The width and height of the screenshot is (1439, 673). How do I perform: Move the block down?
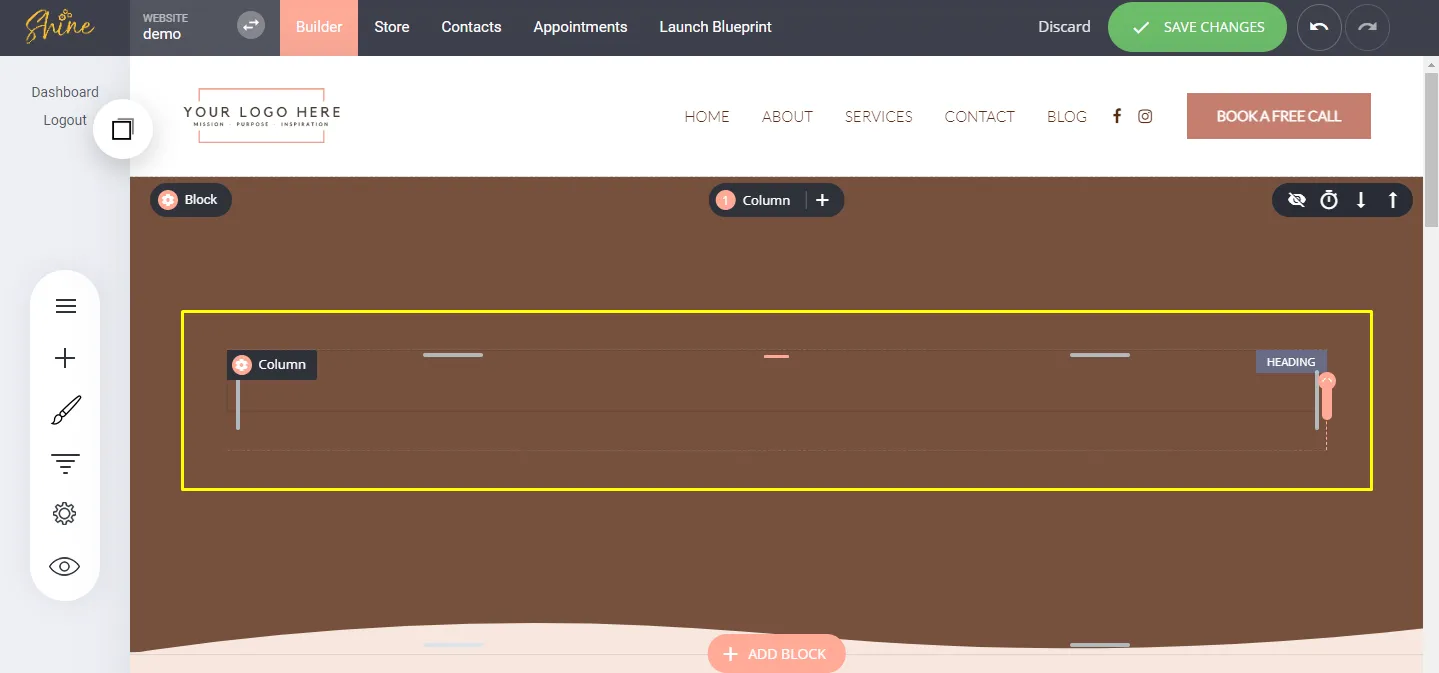1361,200
